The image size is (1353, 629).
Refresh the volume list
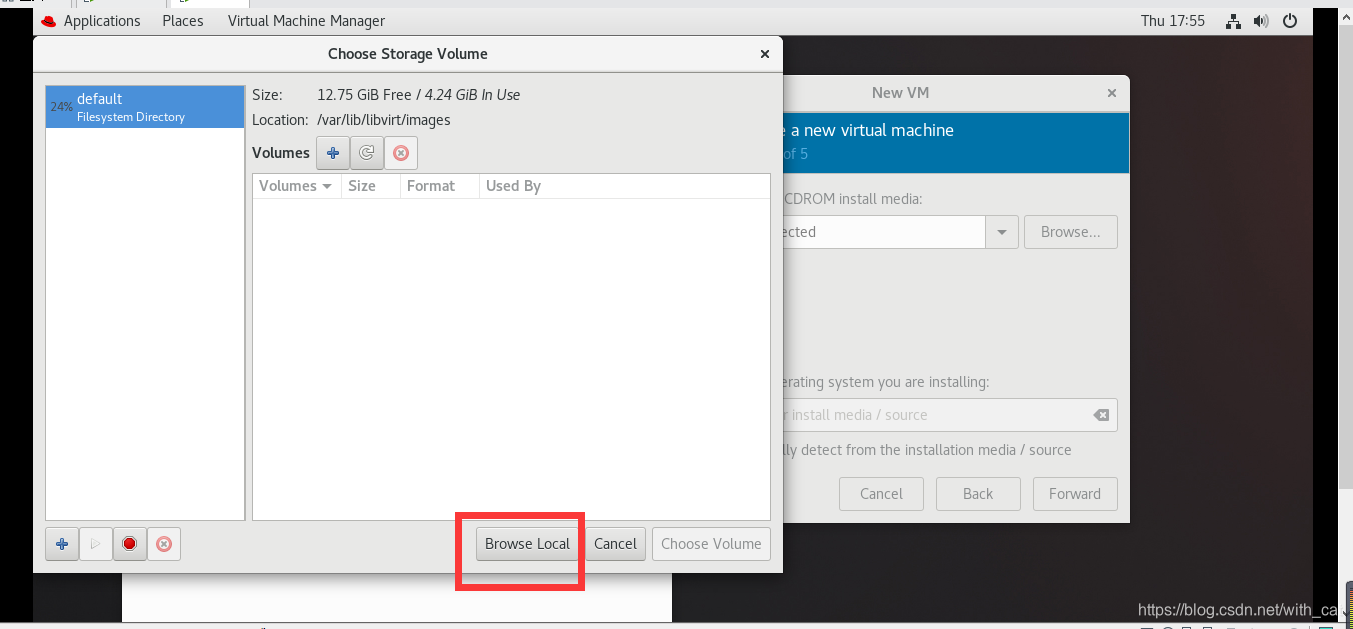tap(367, 153)
